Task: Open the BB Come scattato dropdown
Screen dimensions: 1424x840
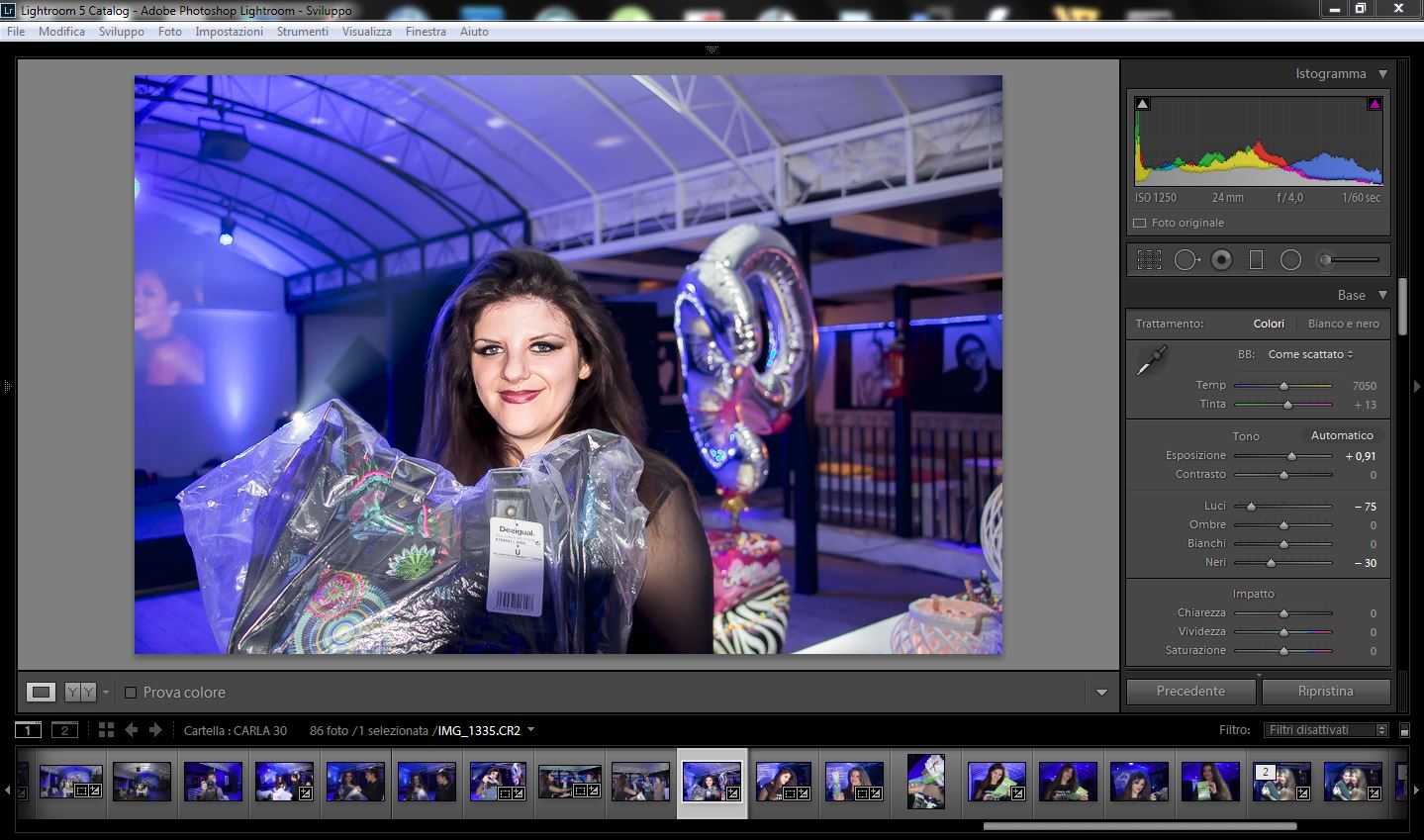Action: pos(1308,353)
